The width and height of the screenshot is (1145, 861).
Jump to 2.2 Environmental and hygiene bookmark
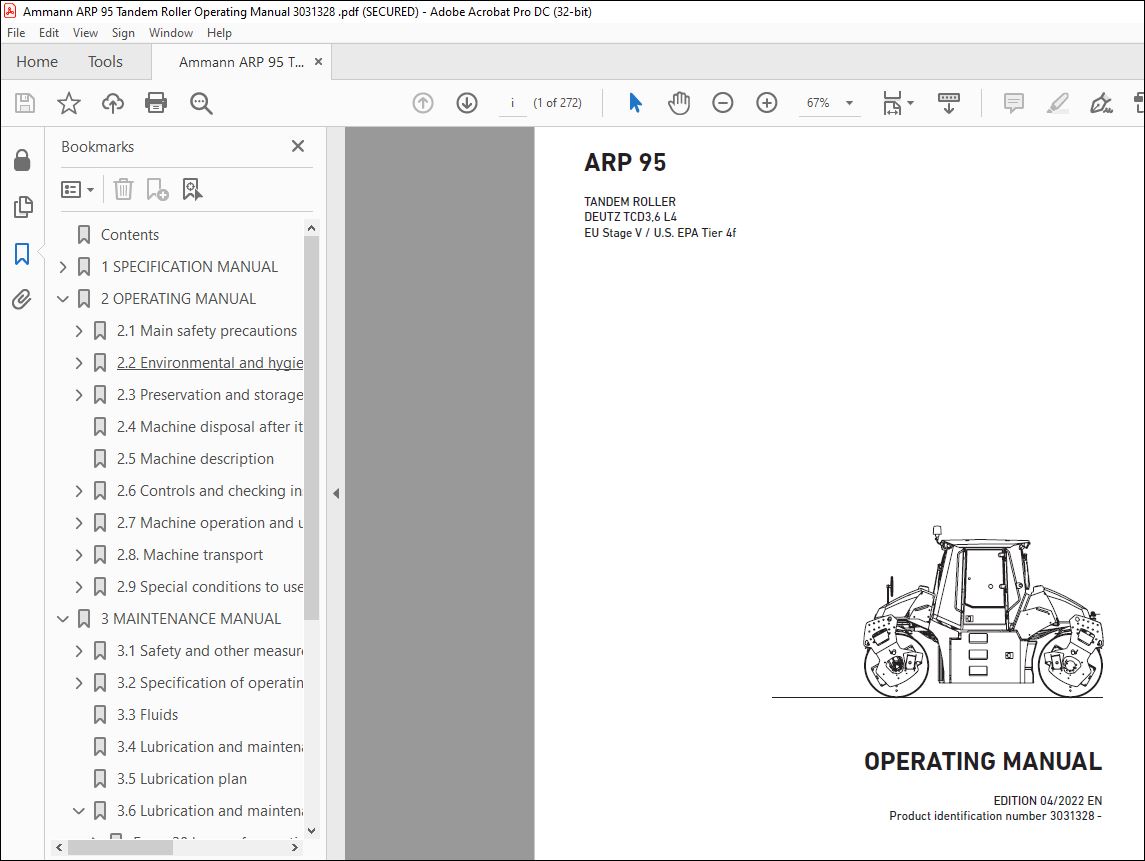tap(210, 363)
